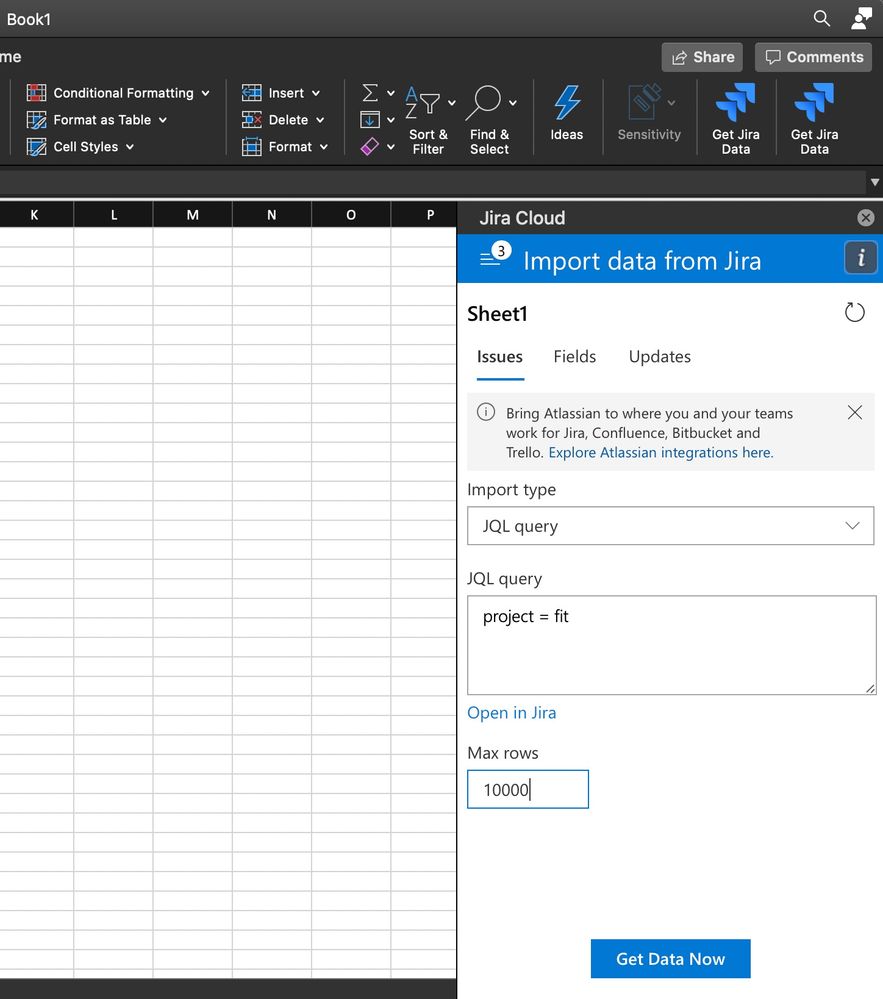Click the Max rows input field
The height and width of the screenshot is (999, 883).
(x=528, y=789)
